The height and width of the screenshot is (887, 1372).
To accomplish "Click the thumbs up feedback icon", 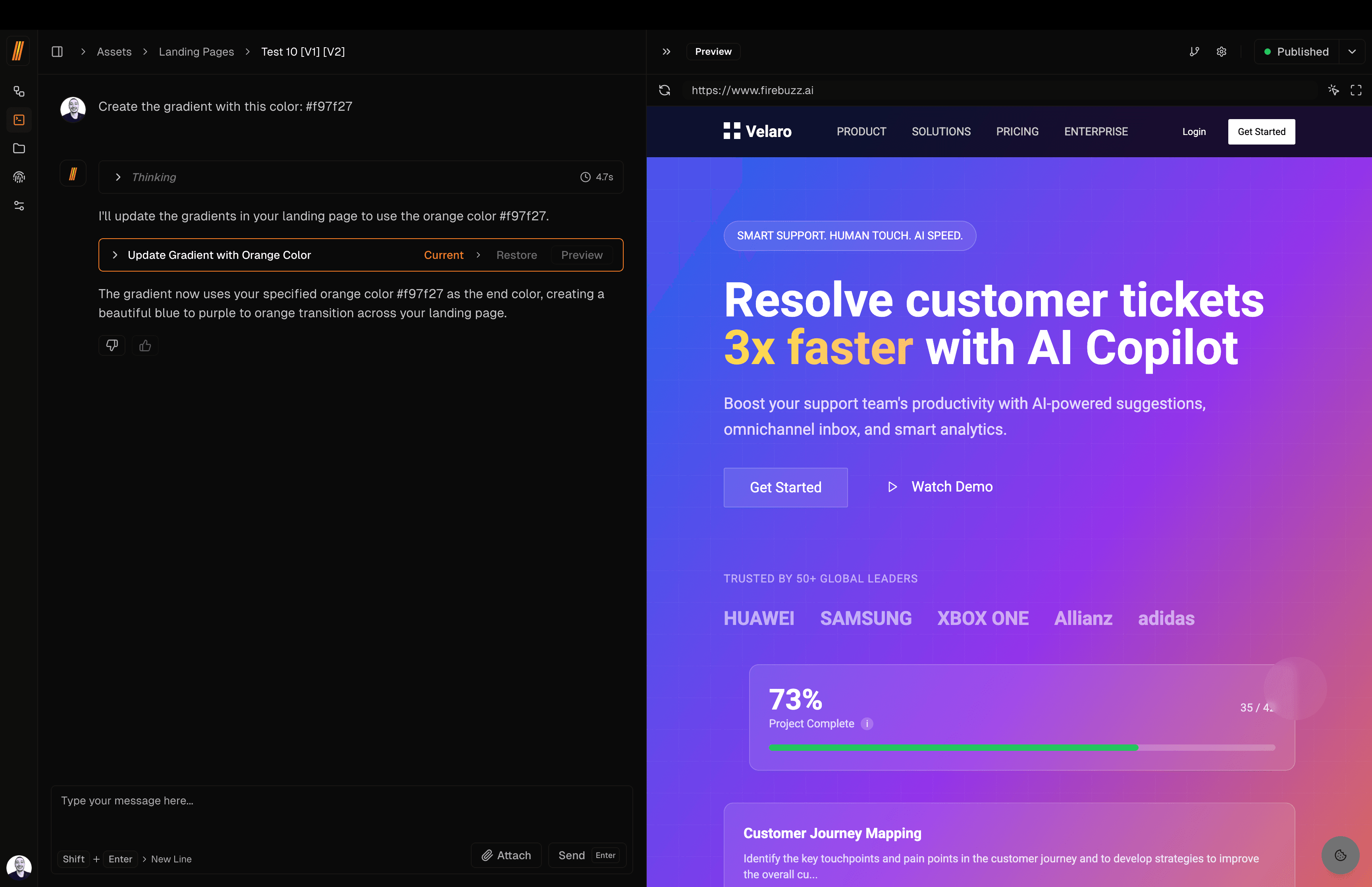I will pyautogui.click(x=145, y=345).
